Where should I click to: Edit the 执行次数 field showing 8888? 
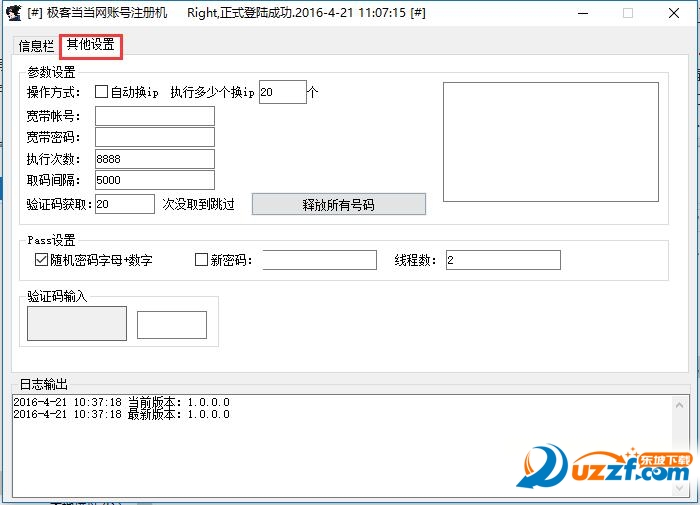(154, 159)
